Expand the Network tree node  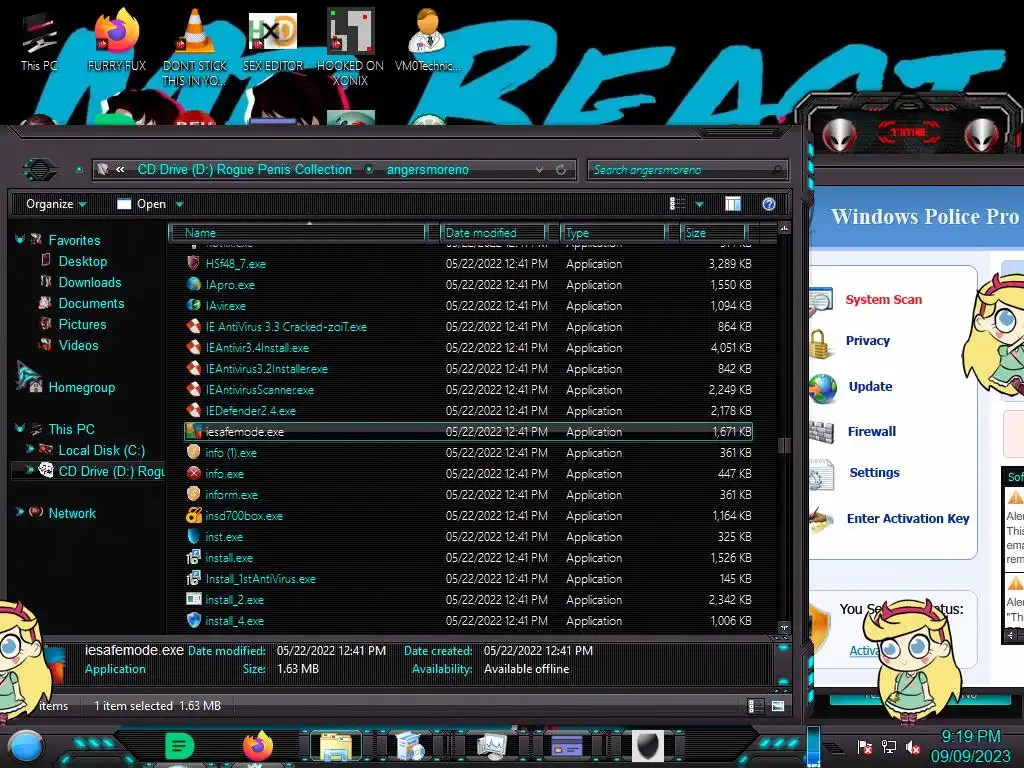pyautogui.click(x=20, y=512)
